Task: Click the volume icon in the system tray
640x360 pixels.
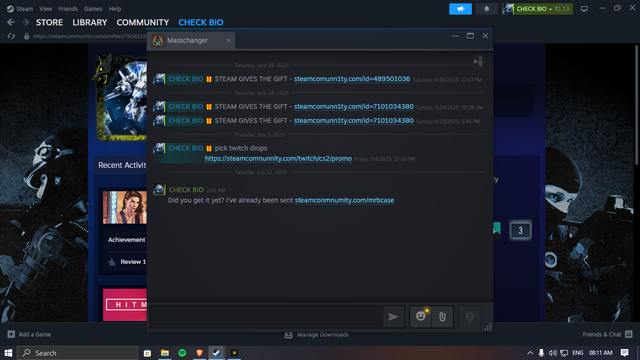Action: click(553, 353)
